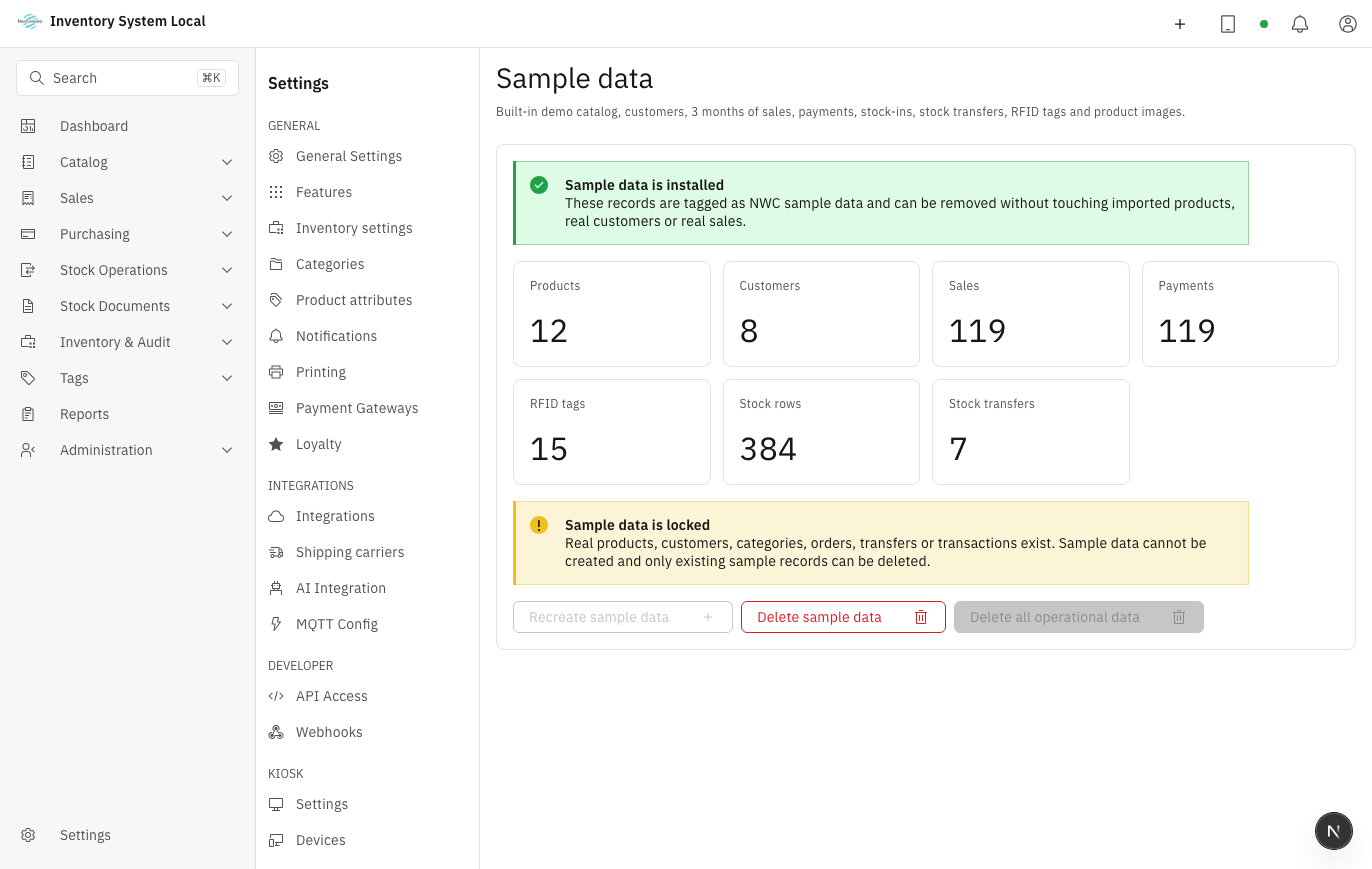Image resolution: width=1372 pixels, height=869 pixels.
Task: Click the Stock Operations icon
Action: [x=28, y=270]
